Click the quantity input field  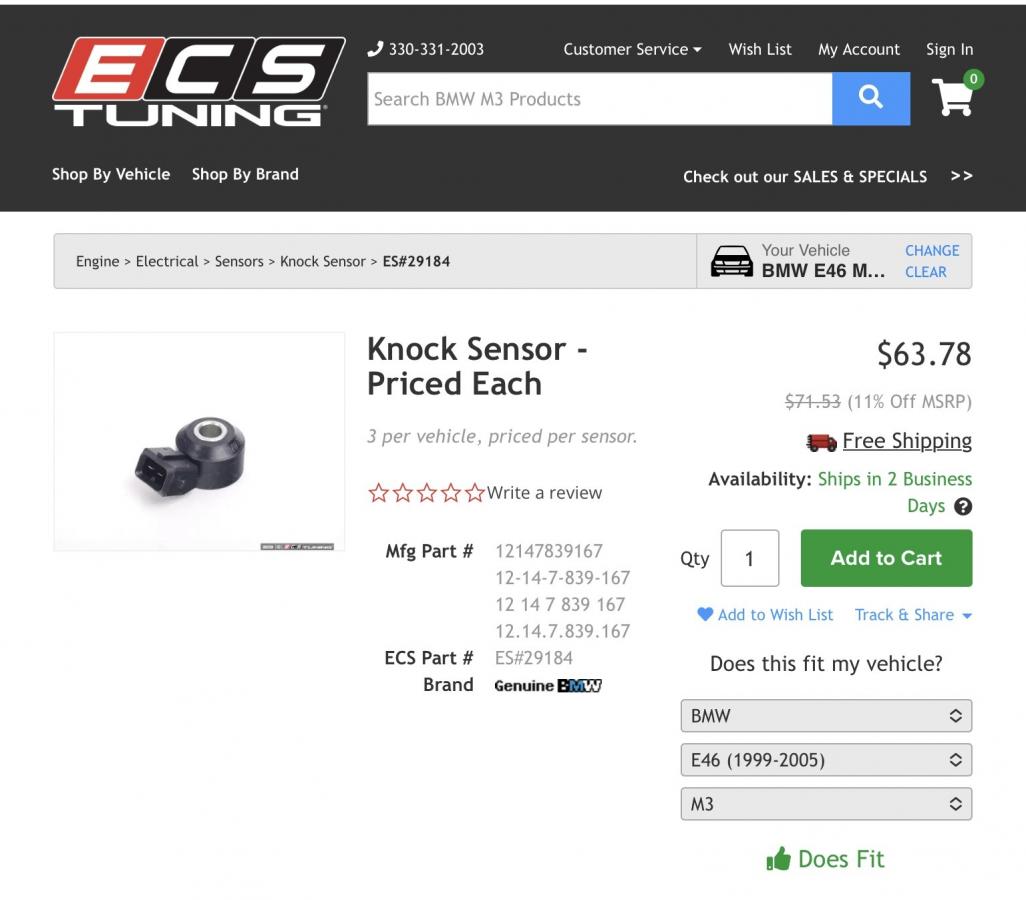[x=749, y=558]
